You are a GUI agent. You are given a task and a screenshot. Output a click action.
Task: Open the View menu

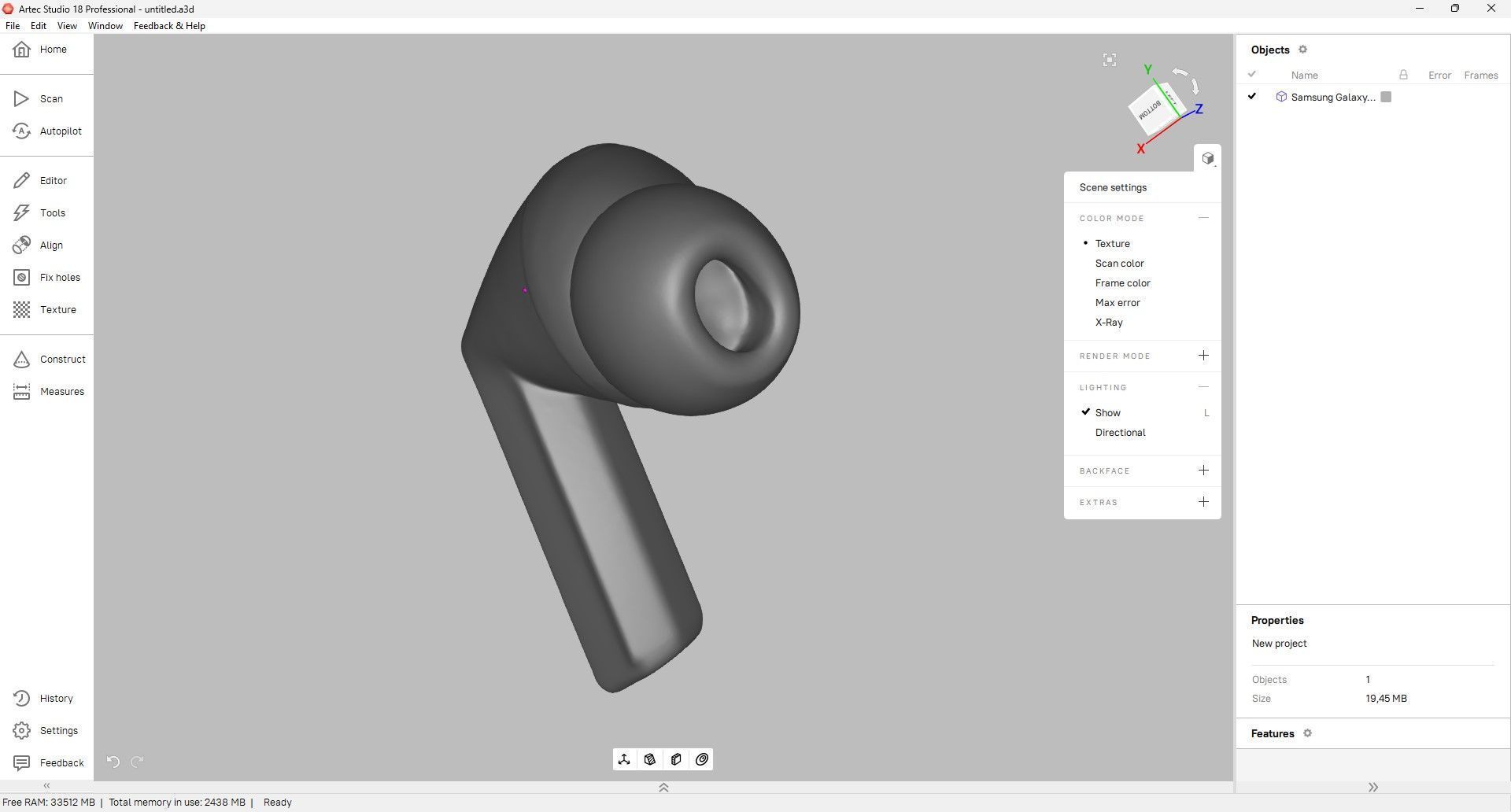[67, 26]
